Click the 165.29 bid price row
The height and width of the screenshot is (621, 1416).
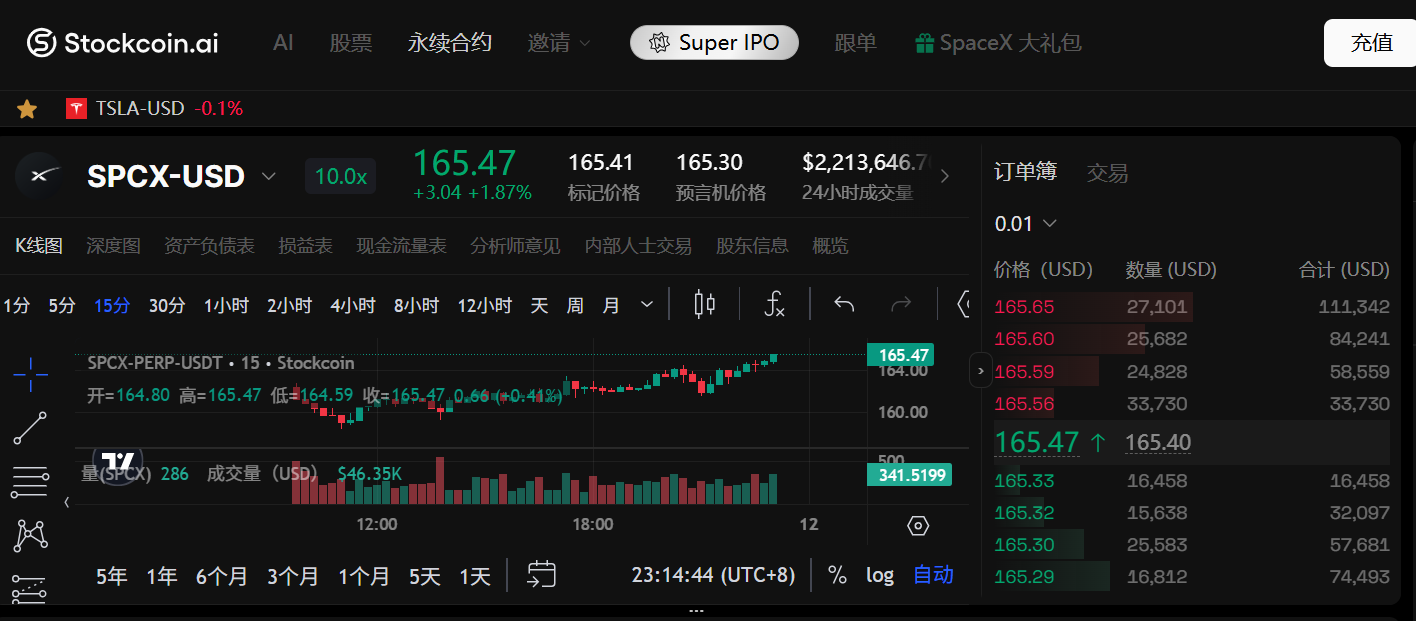pos(1192,577)
